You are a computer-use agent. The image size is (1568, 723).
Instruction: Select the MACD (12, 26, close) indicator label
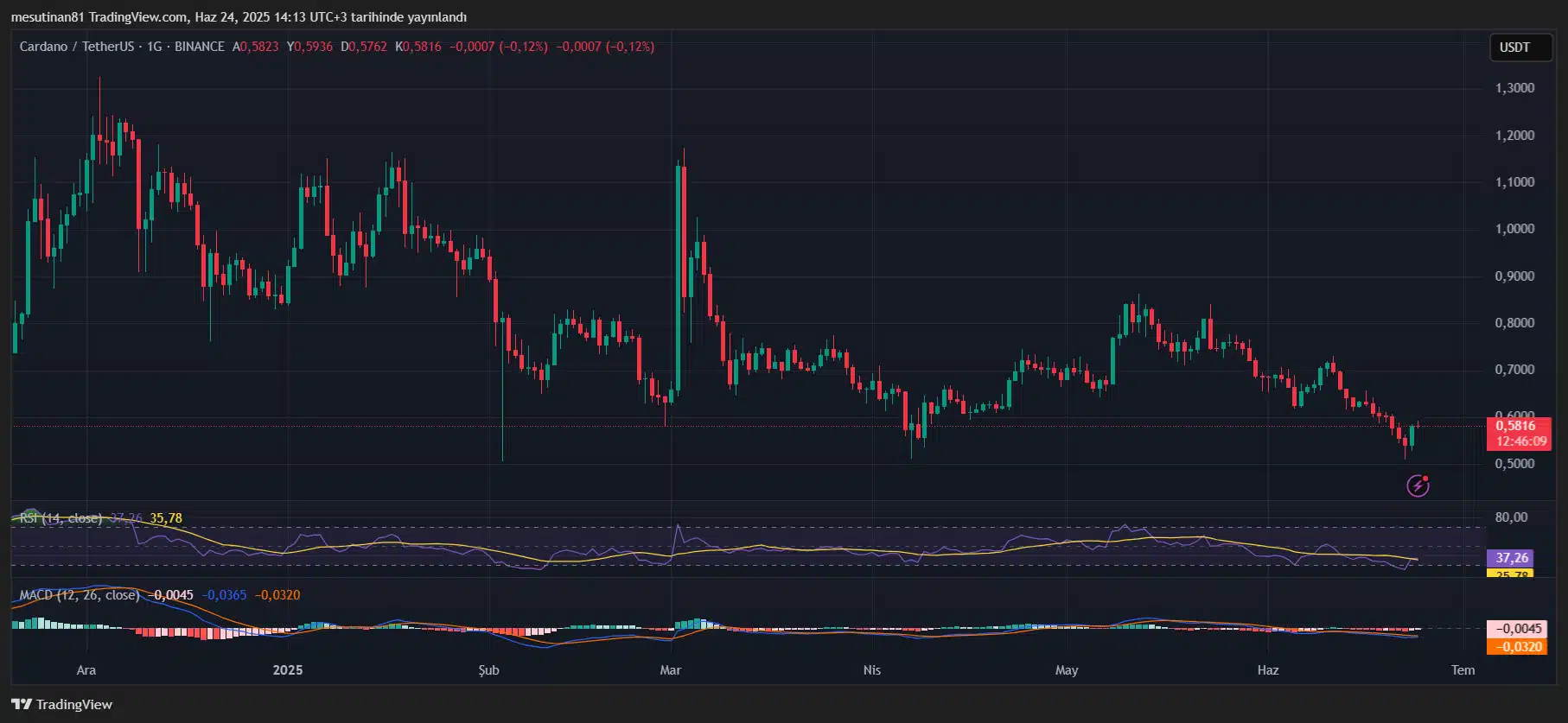79,595
